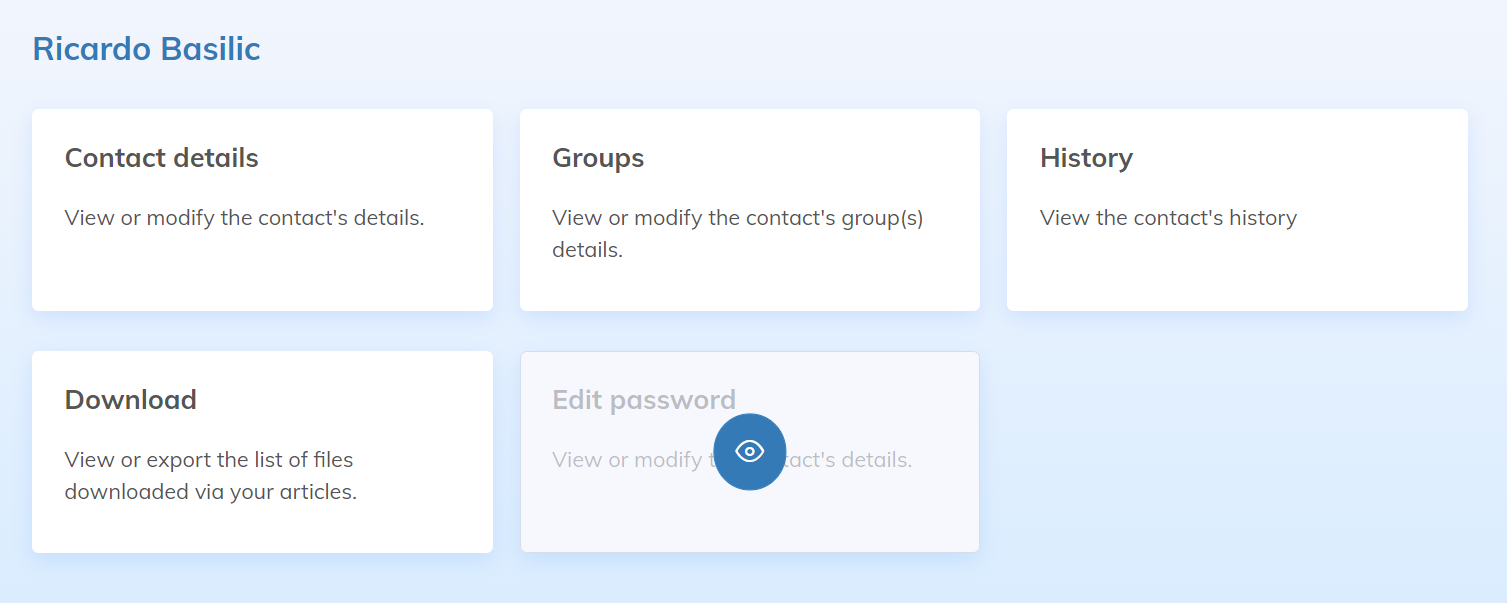Click the word "details." under Groups card
1507x603 pixels.
coord(587,250)
